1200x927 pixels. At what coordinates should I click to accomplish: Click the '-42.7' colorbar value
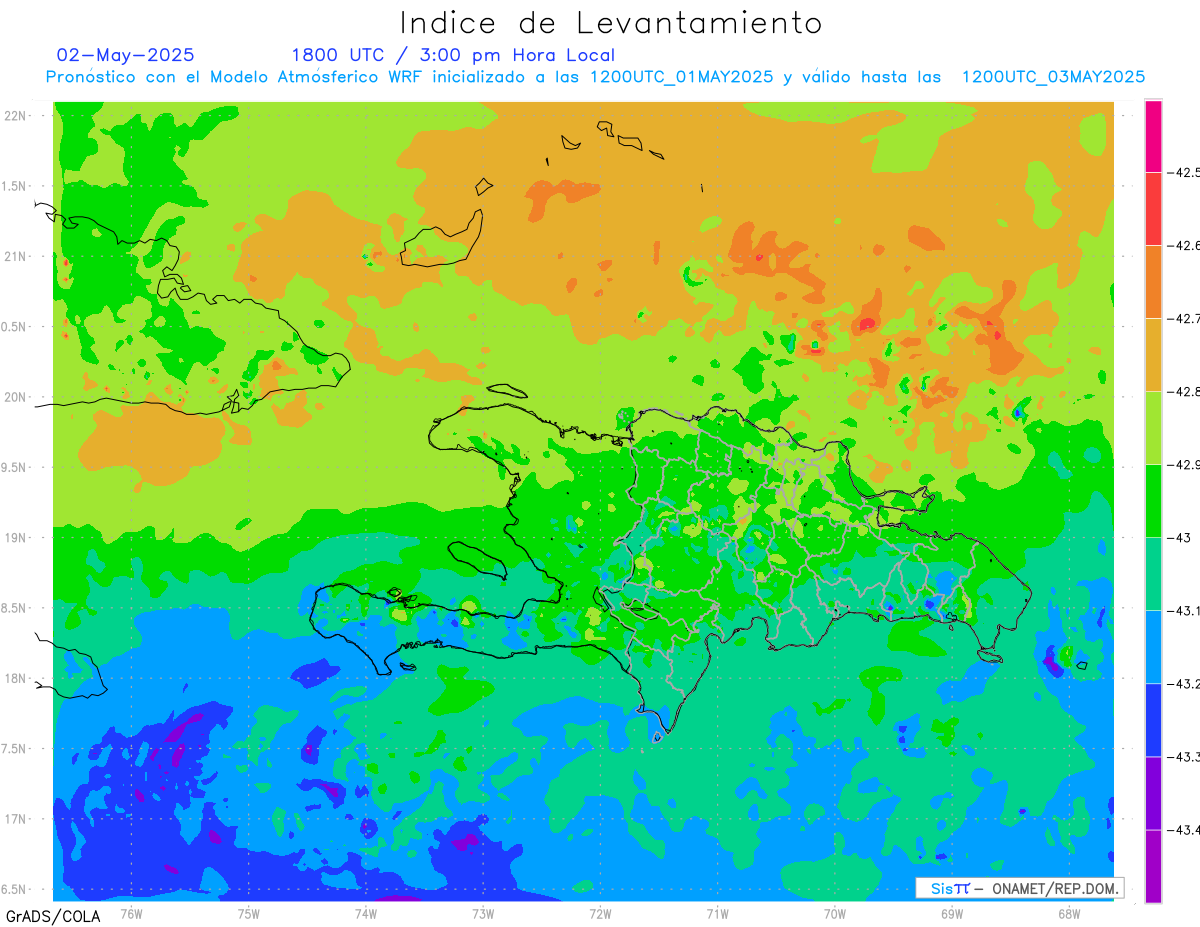[x=1184, y=319]
